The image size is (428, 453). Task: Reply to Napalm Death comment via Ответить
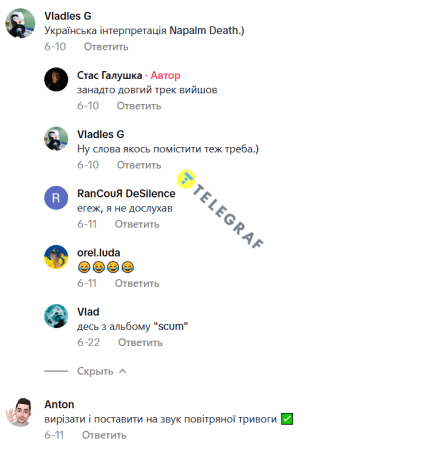pos(106,46)
